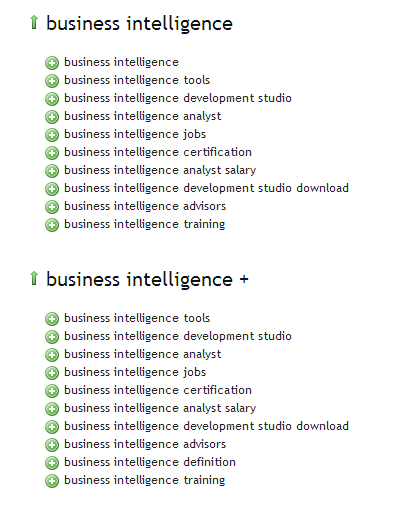Viewport: 402px width, 506px height.
Task: Click 'business intelligence jobs' text in first list
Action: click(x=135, y=134)
